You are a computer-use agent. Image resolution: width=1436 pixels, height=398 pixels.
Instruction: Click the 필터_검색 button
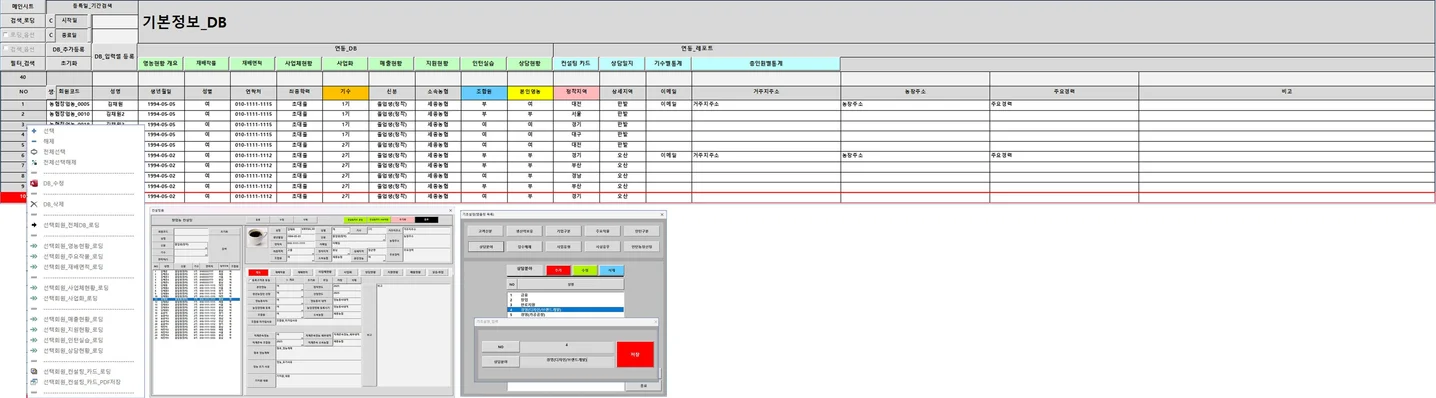(22, 63)
